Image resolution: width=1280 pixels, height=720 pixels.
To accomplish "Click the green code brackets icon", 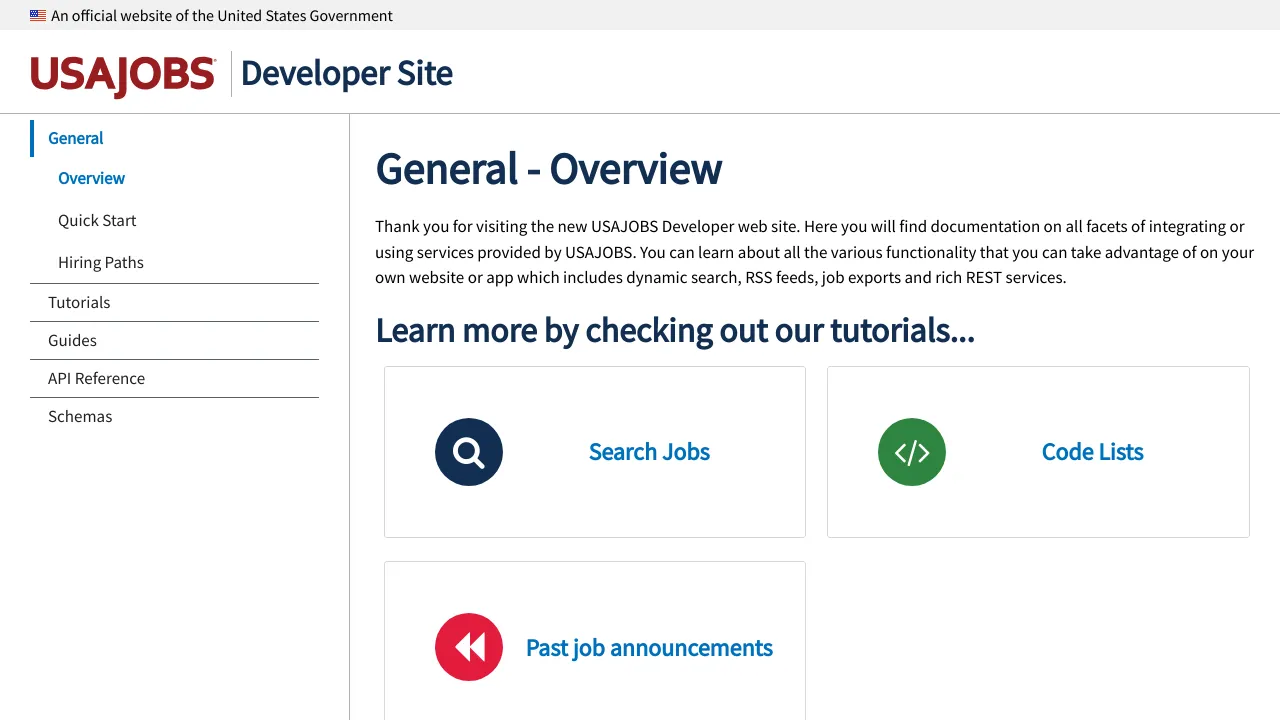I will click(x=912, y=452).
